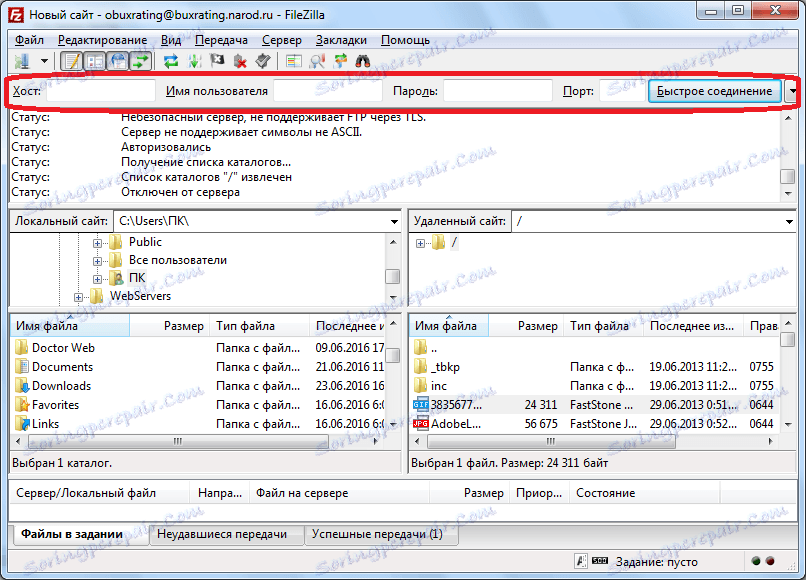Click the encryption status icon in status bar

tap(581, 561)
